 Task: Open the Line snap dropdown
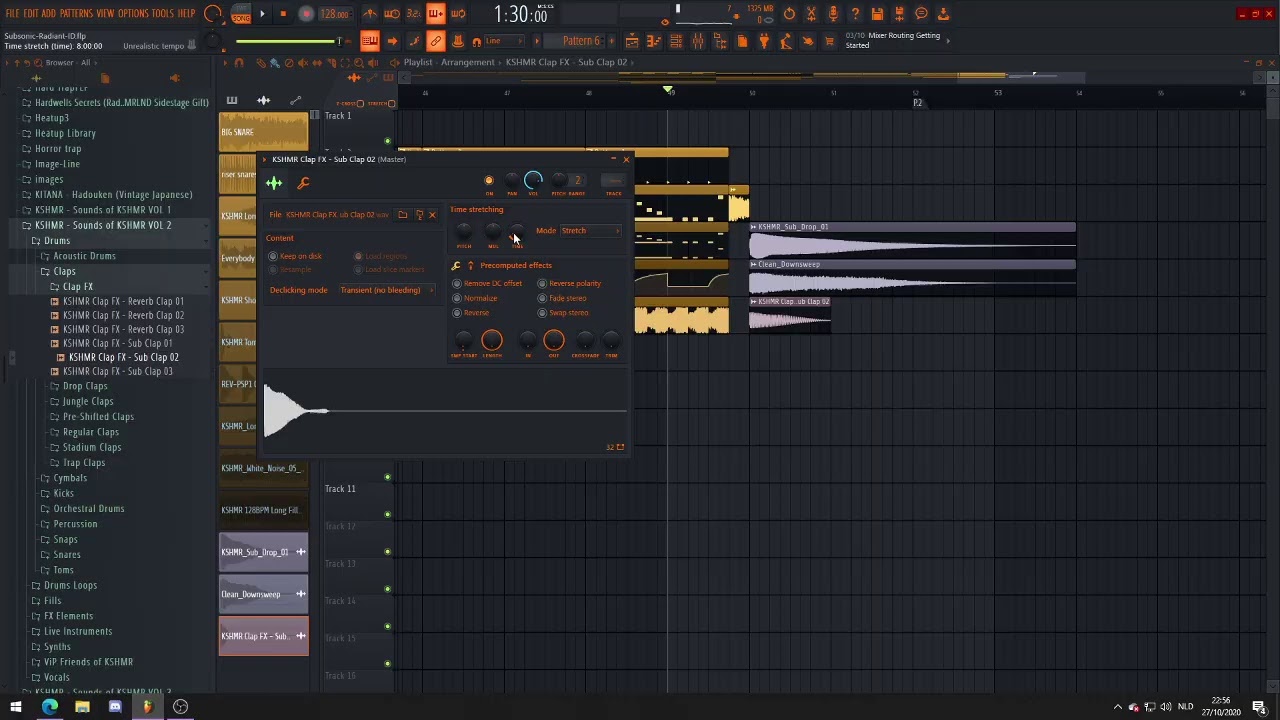pos(506,41)
